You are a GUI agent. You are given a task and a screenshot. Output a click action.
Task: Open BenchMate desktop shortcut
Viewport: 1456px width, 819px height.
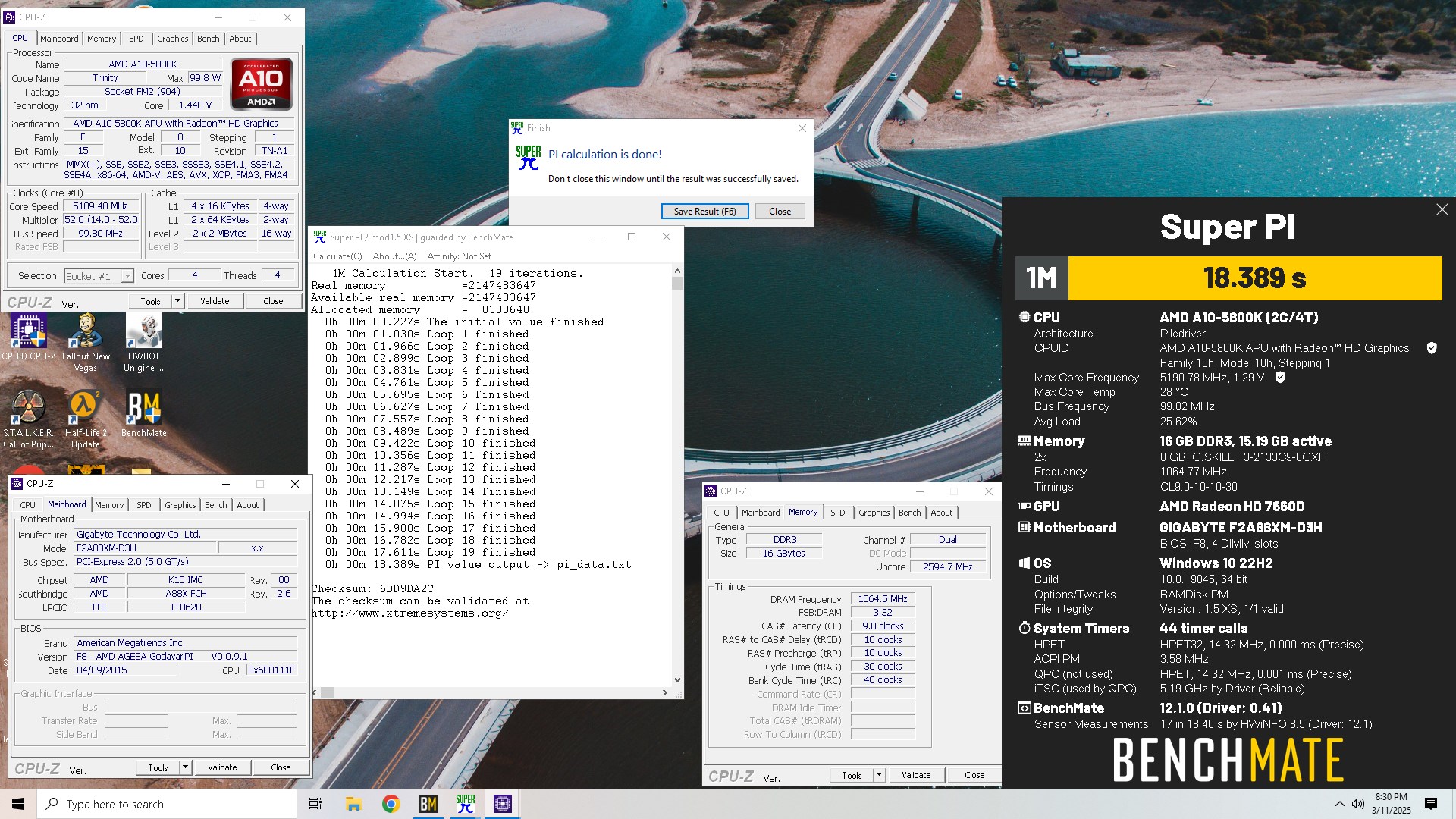click(x=143, y=414)
